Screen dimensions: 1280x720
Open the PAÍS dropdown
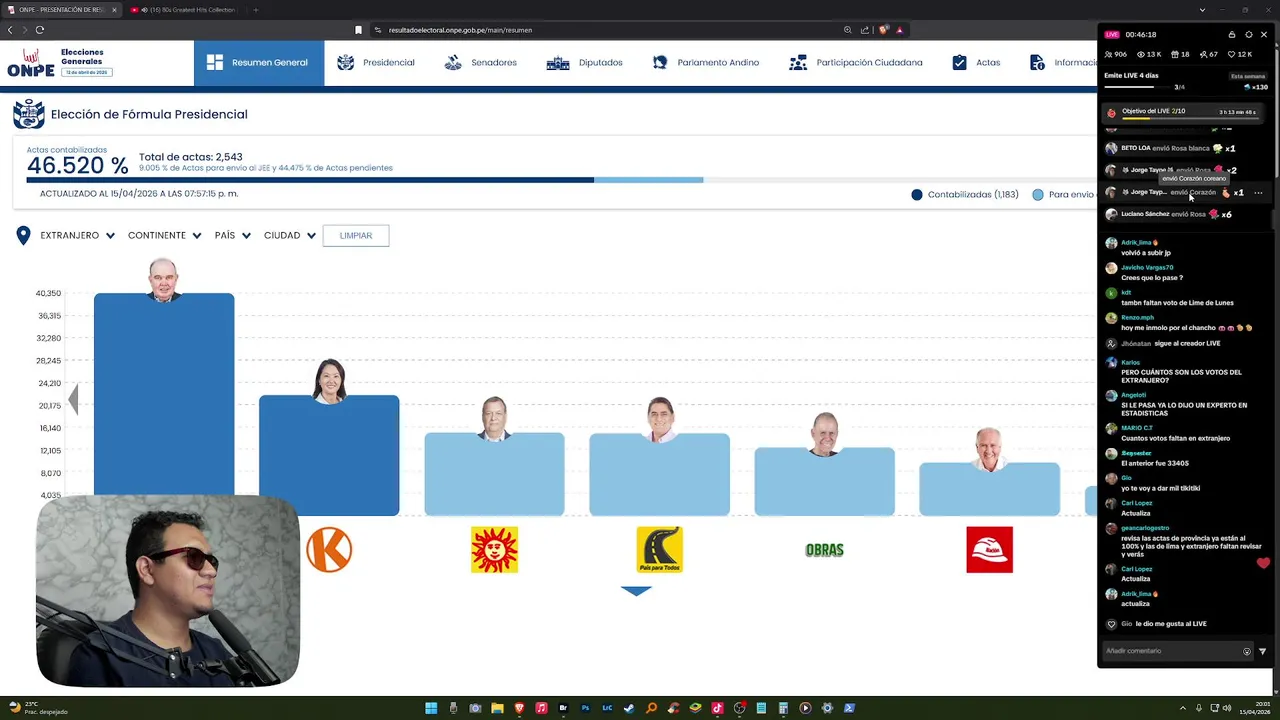(233, 236)
